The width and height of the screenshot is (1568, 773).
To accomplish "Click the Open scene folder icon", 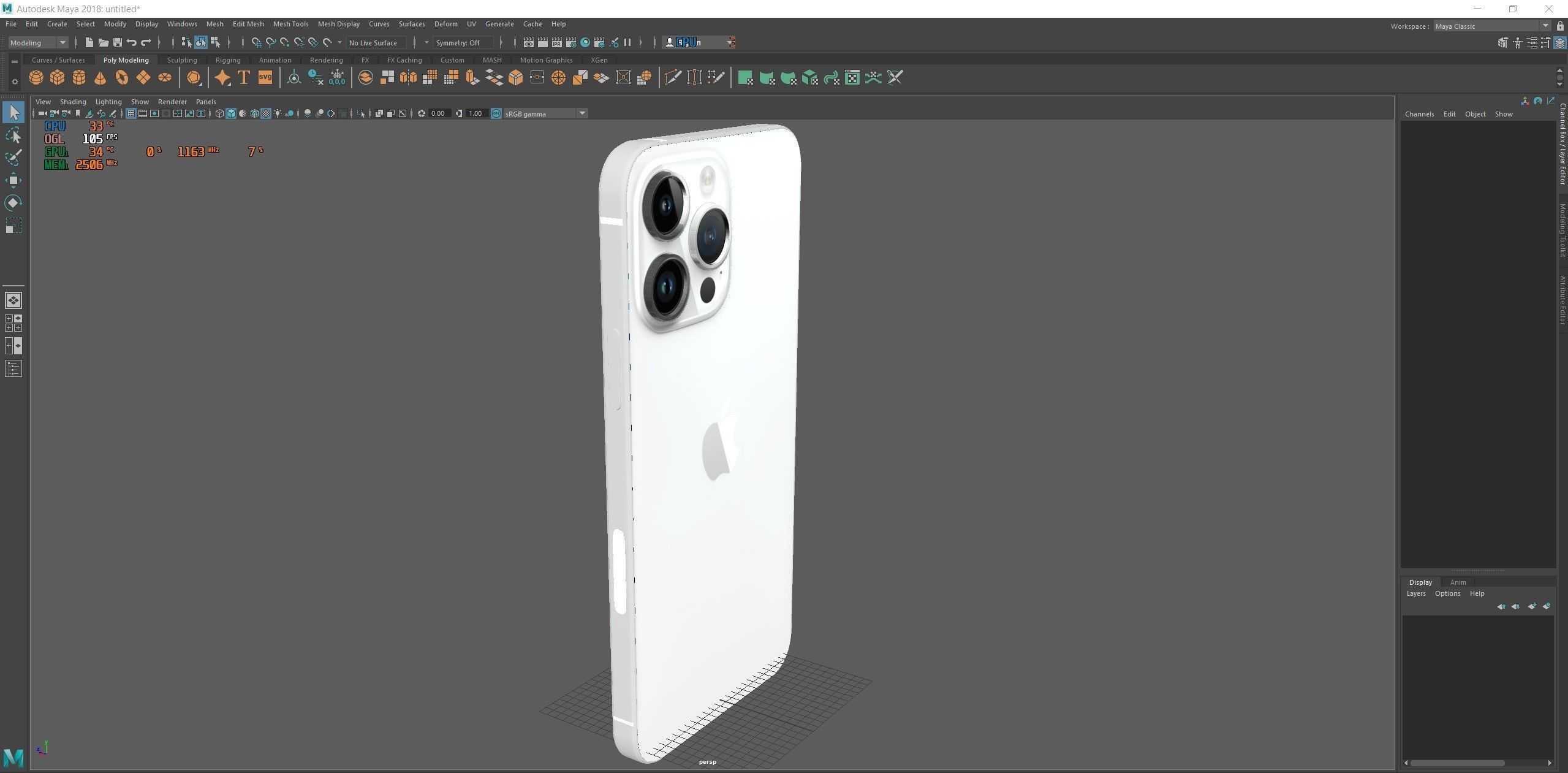I will (x=104, y=42).
